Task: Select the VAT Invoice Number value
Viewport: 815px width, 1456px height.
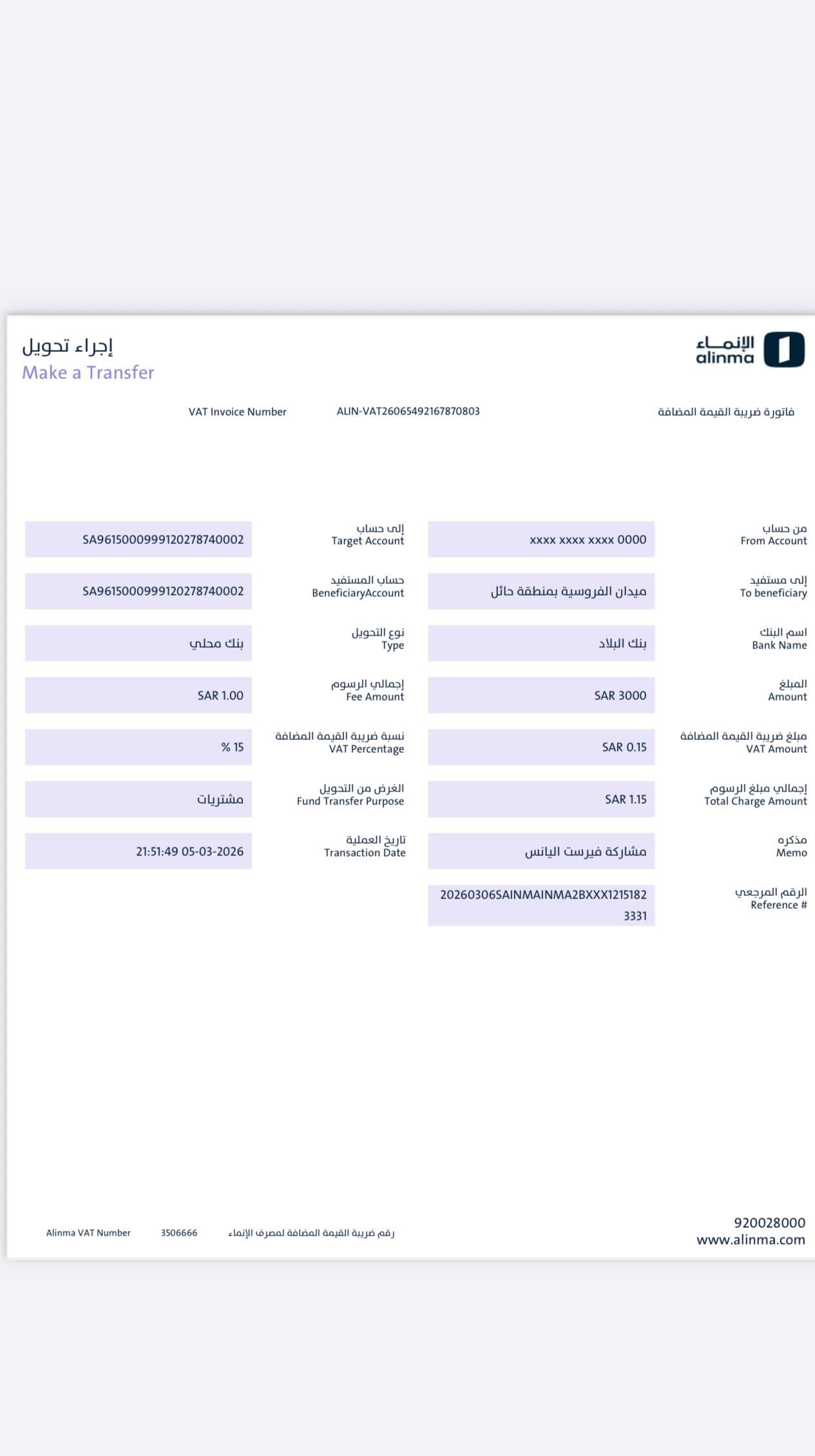Action: pyautogui.click(x=408, y=411)
